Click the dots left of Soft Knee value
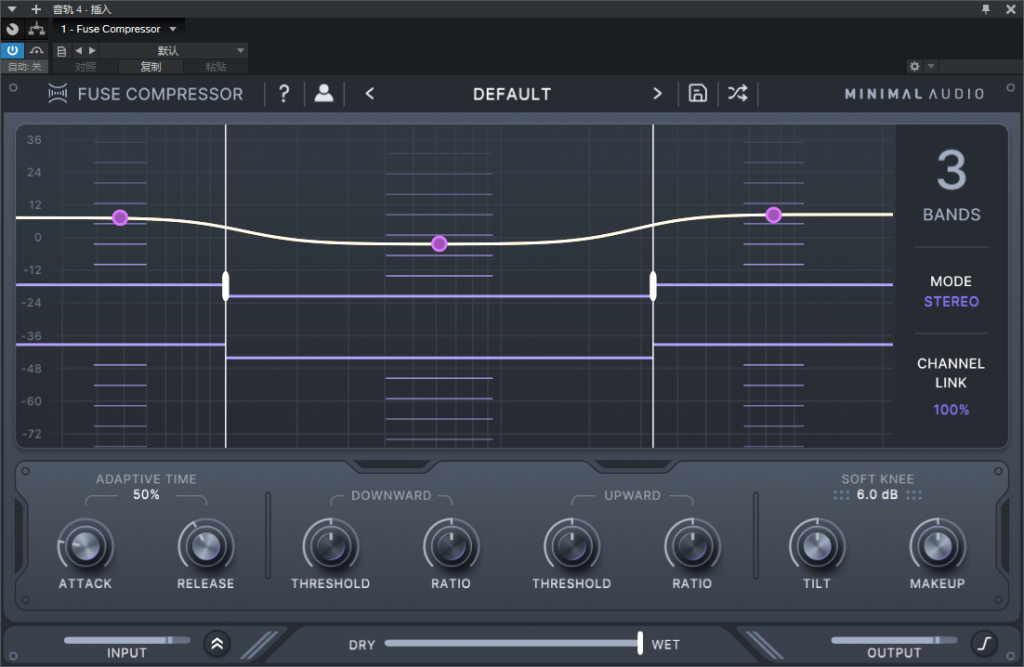Viewport: 1024px width, 667px height. 841,495
